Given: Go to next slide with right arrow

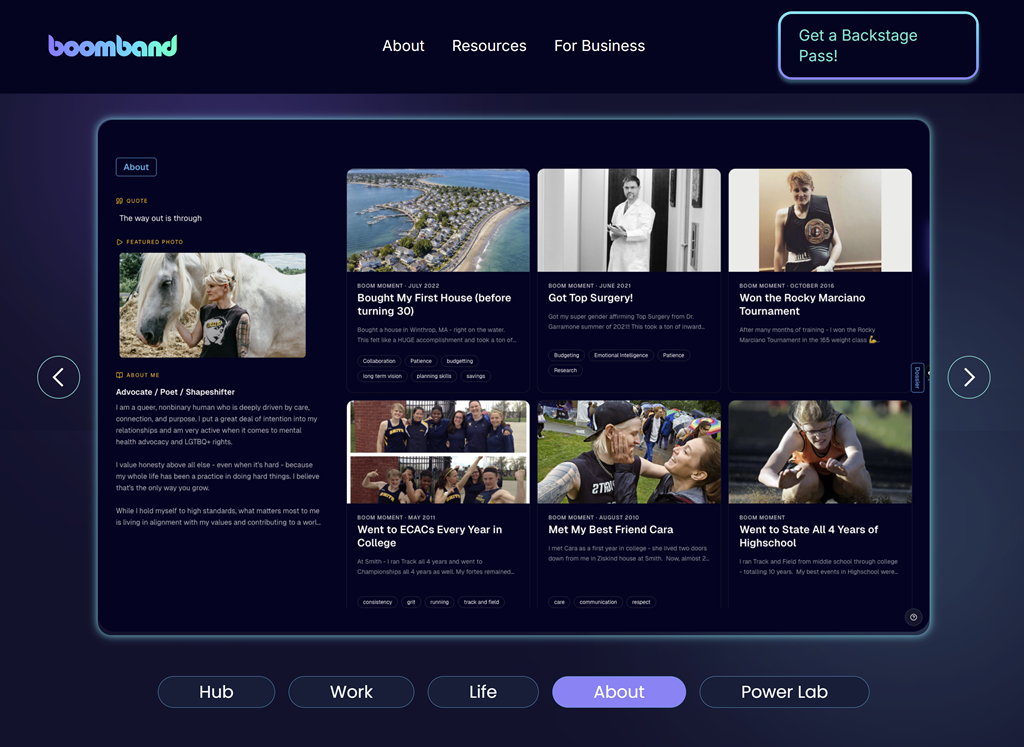Looking at the screenshot, I should point(968,377).
